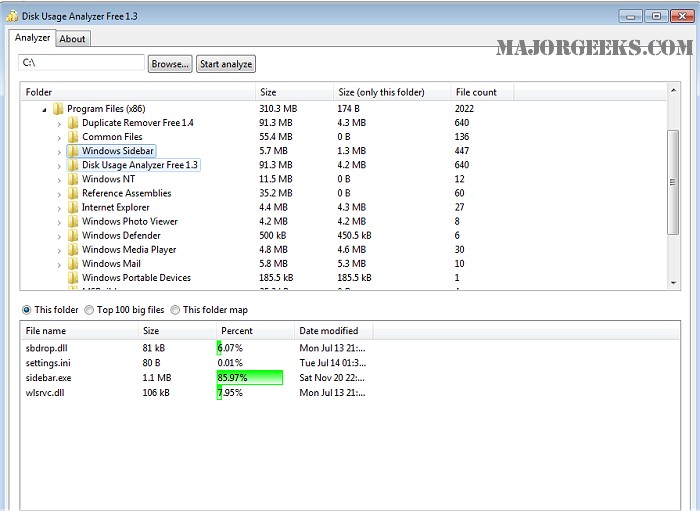Expand the Common Files node
The width and height of the screenshot is (700, 511).
click(x=59, y=137)
